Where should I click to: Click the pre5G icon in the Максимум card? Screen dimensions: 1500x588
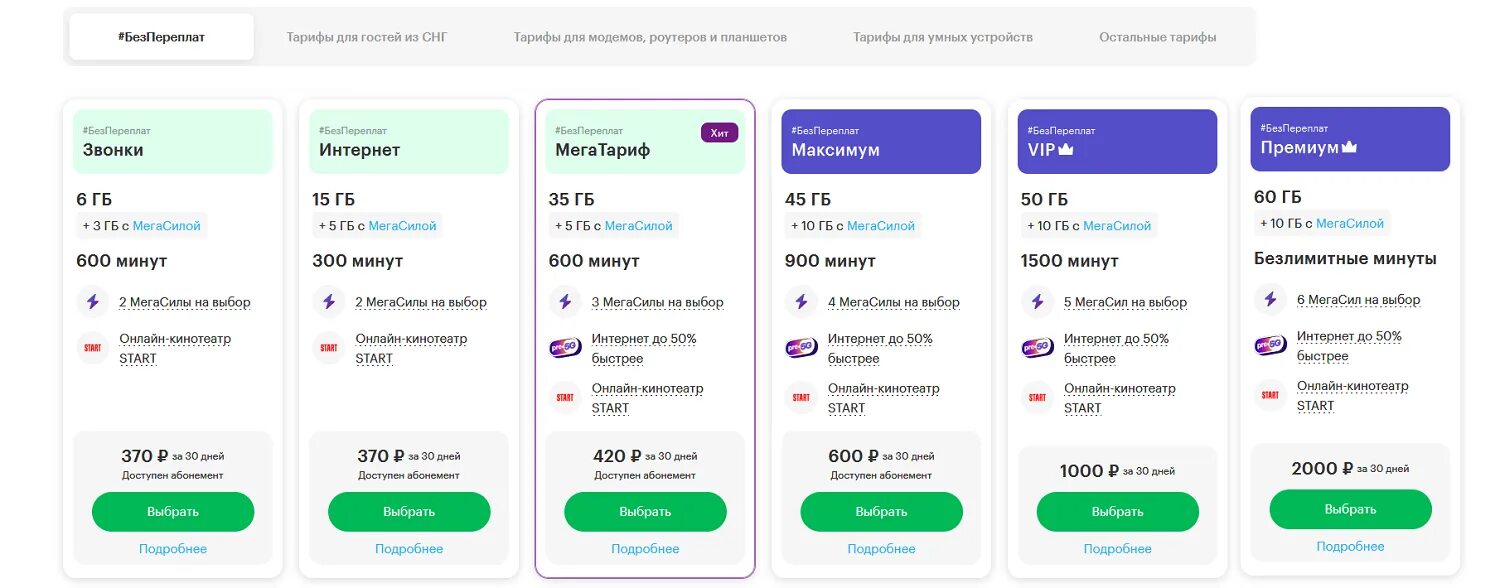[801, 348]
